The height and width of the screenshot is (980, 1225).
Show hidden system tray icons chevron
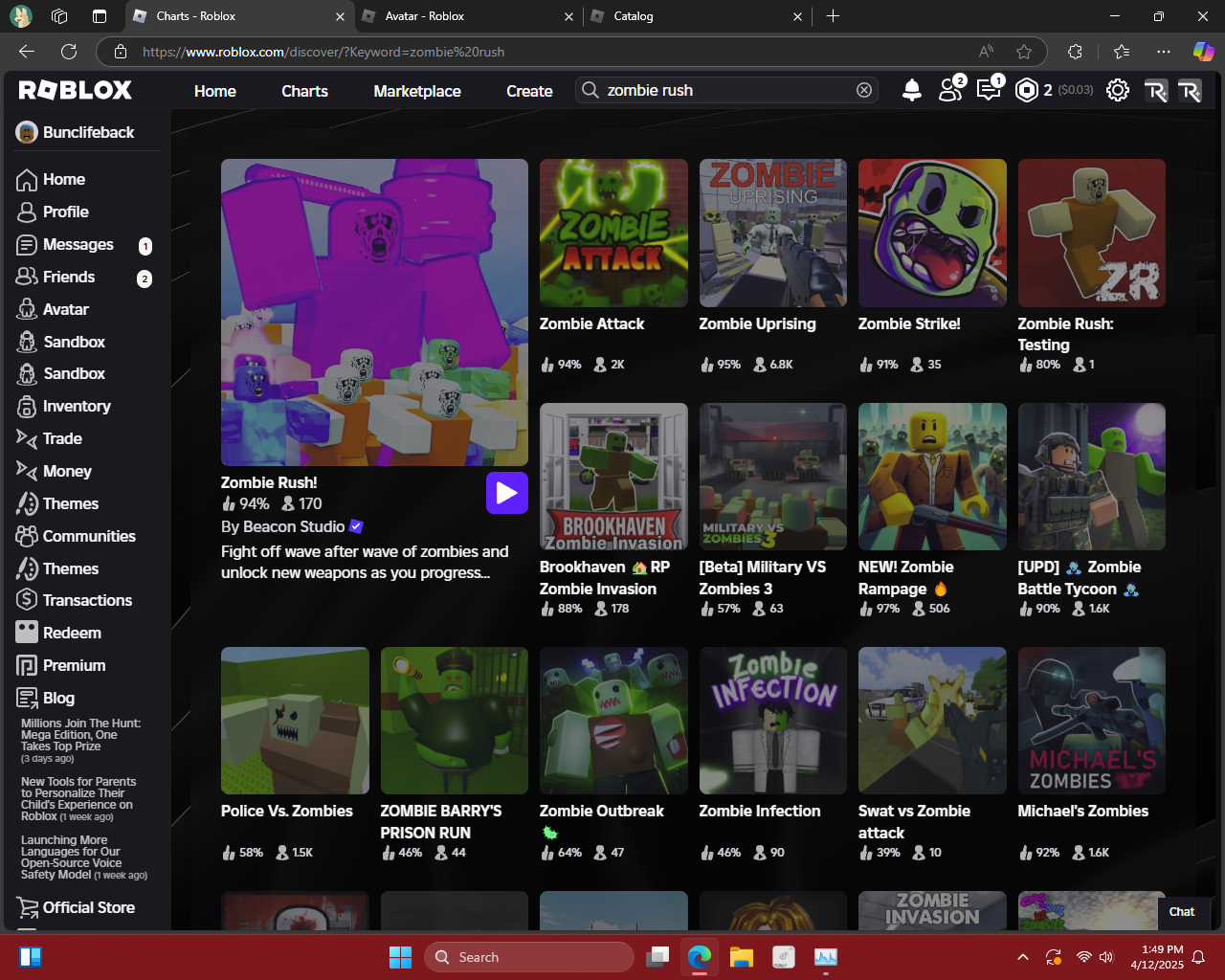(1023, 957)
